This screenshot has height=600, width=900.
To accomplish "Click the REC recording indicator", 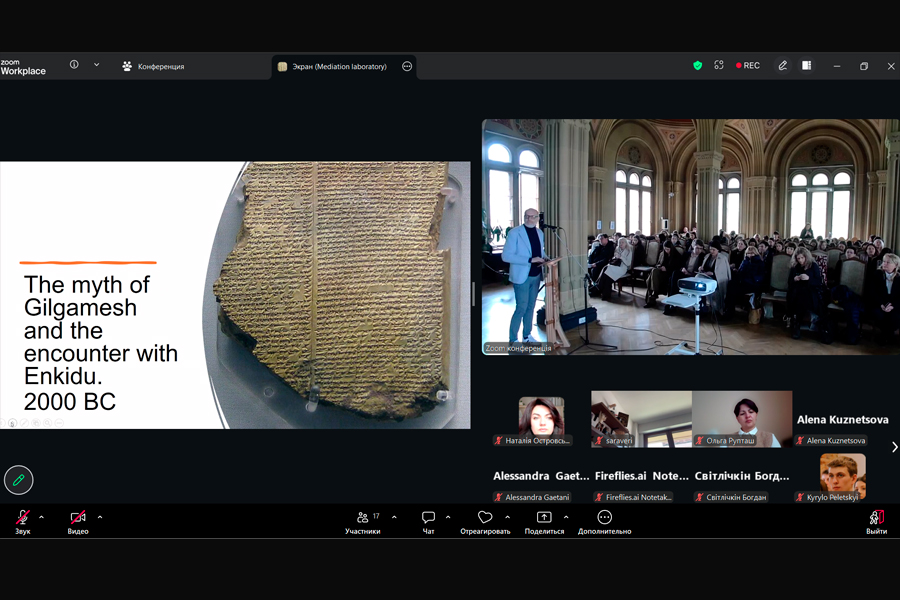I will coord(748,66).
